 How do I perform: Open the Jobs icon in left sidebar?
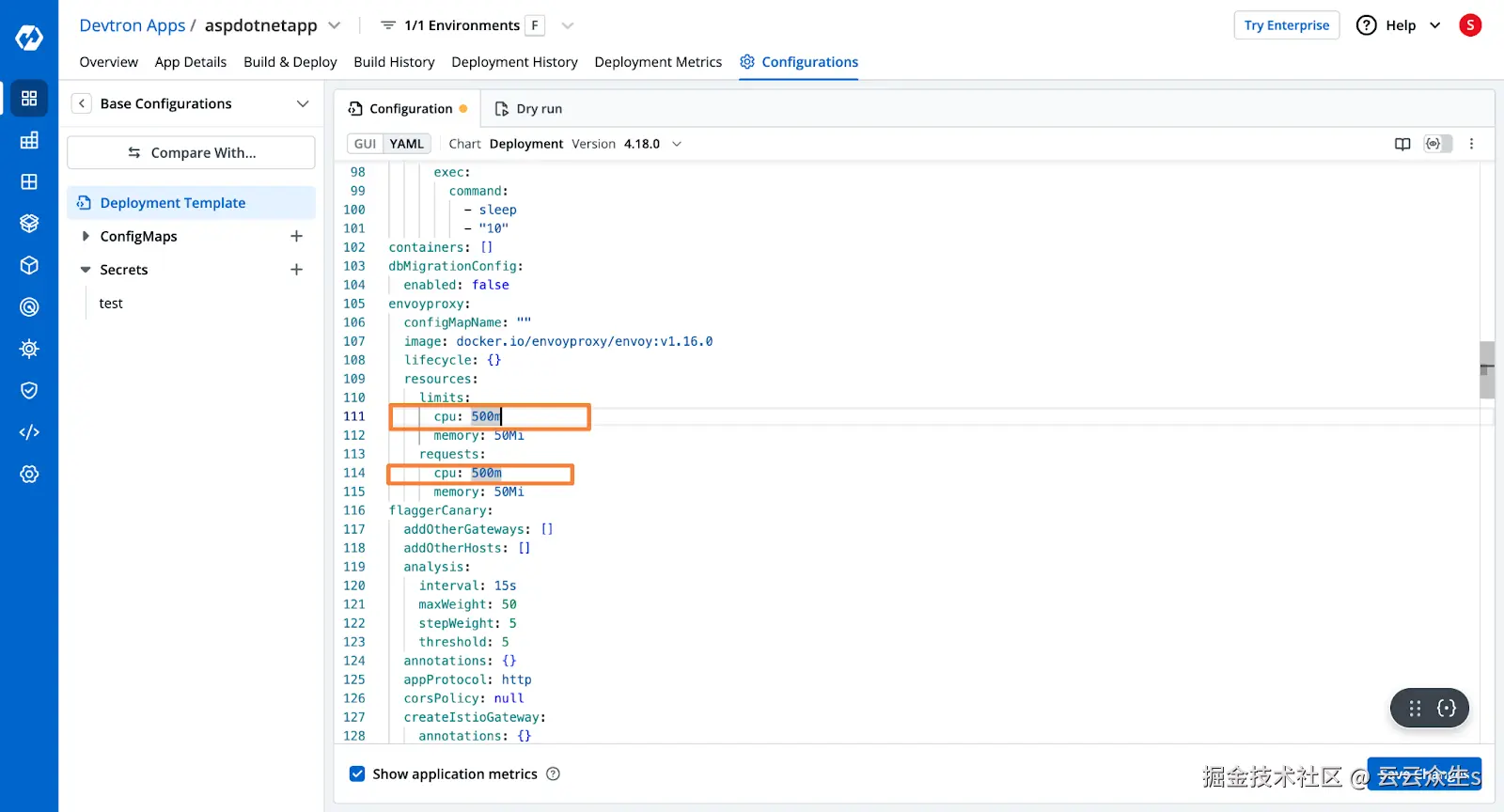point(29,140)
